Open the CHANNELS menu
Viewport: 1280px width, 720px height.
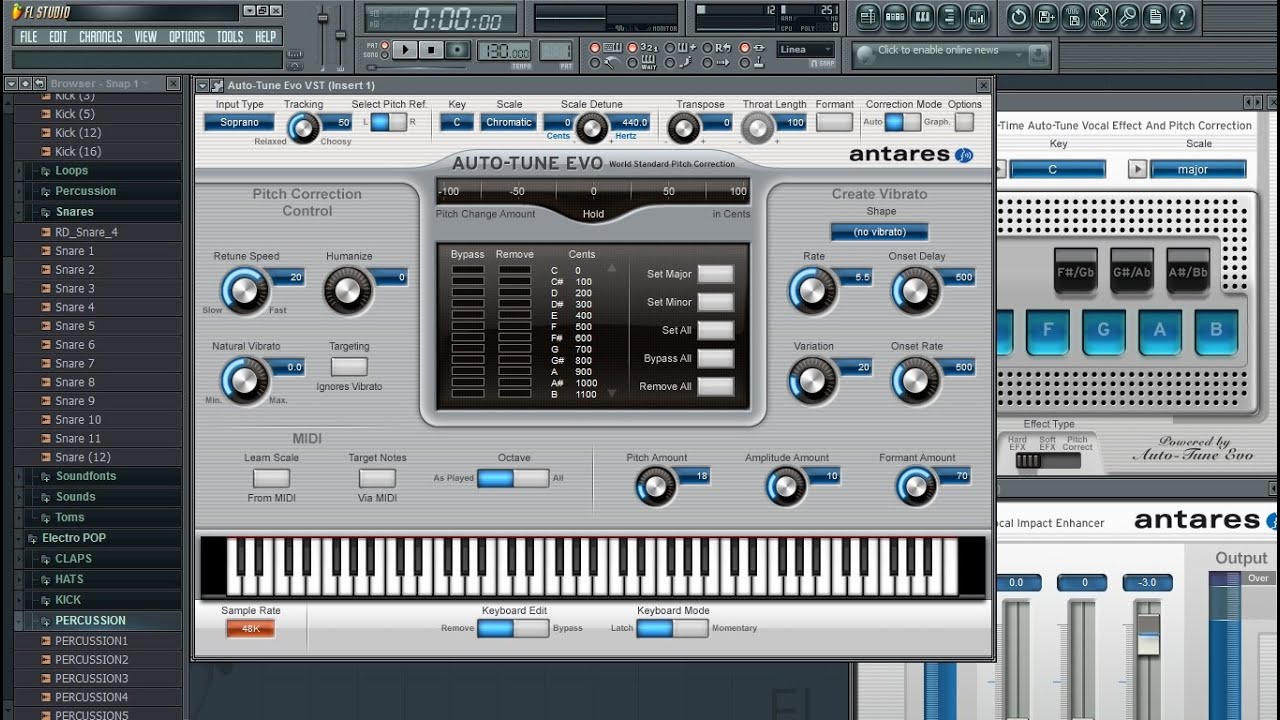100,37
